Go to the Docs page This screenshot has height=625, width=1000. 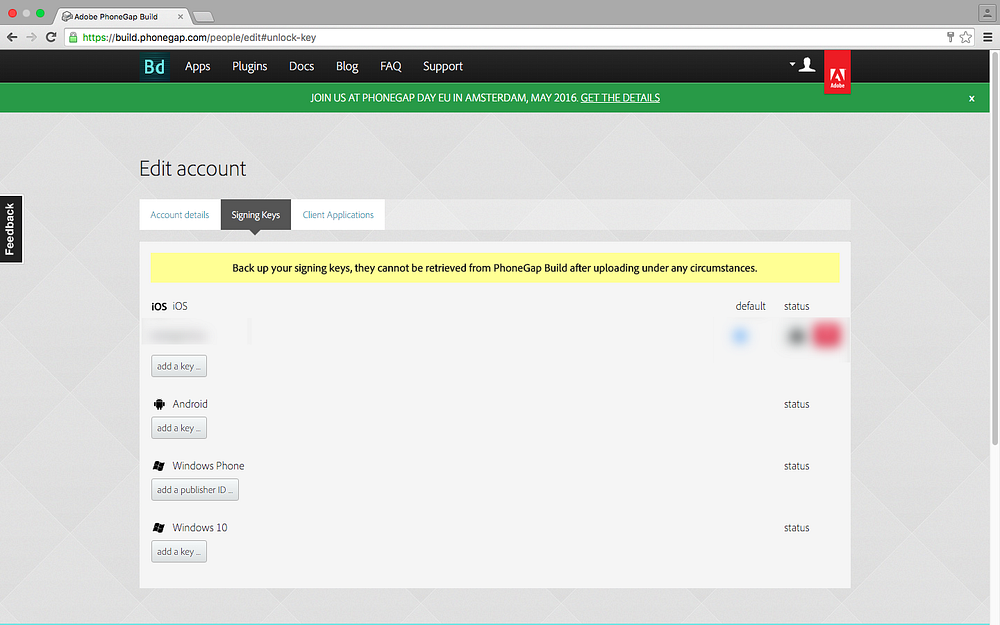tap(301, 66)
